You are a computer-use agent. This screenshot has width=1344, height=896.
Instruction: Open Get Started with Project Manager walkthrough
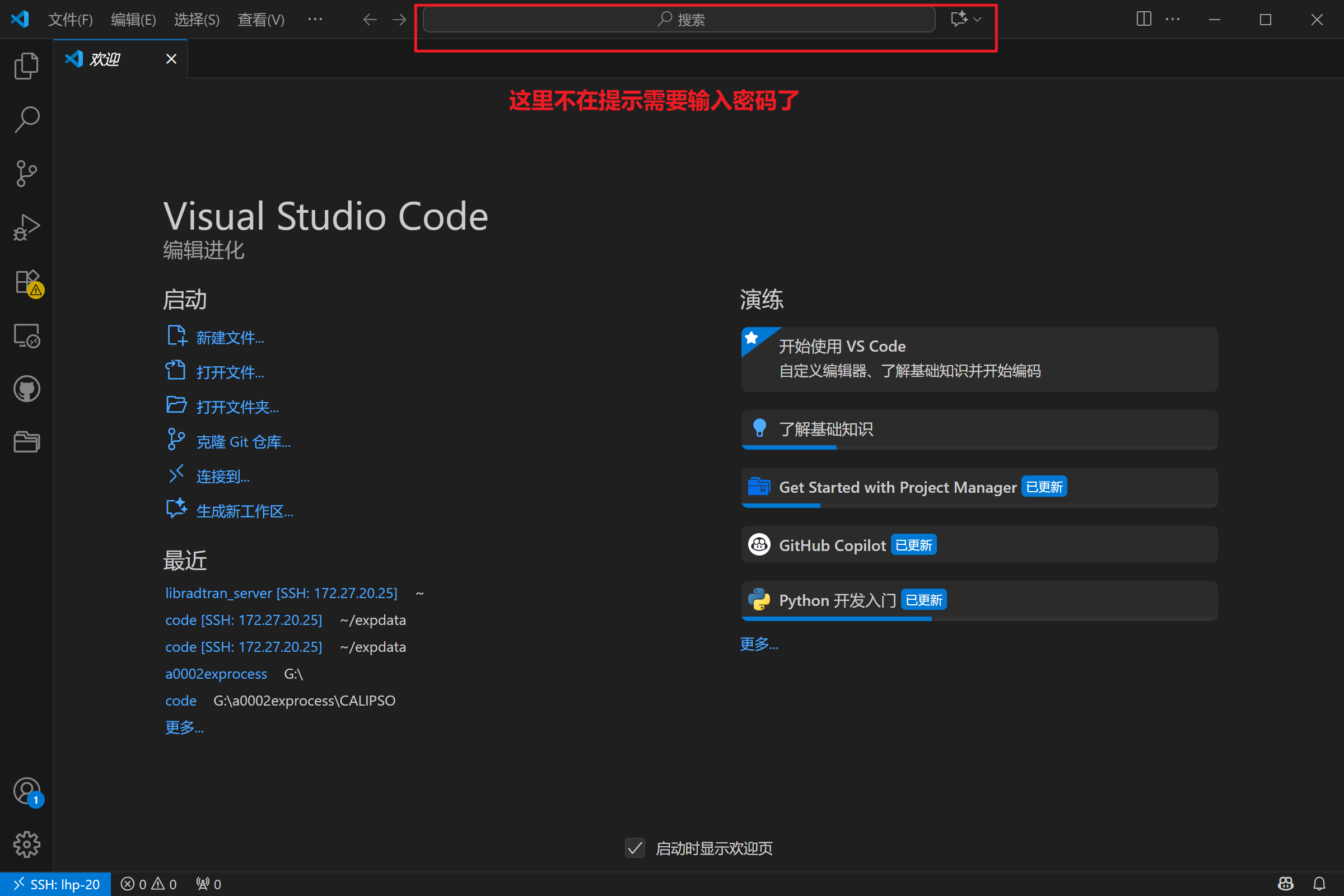(979, 487)
